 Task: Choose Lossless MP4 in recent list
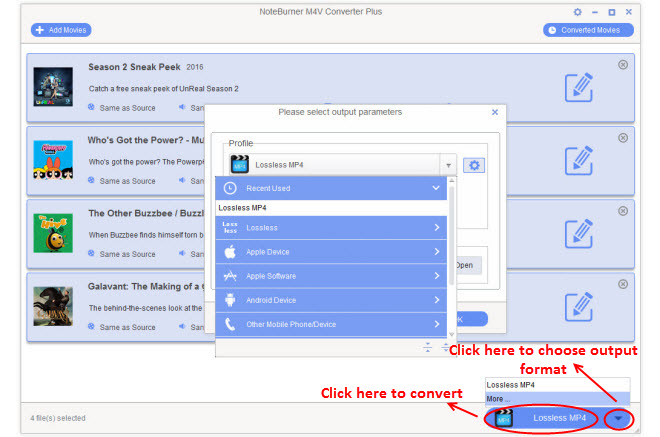(x=331, y=208)
